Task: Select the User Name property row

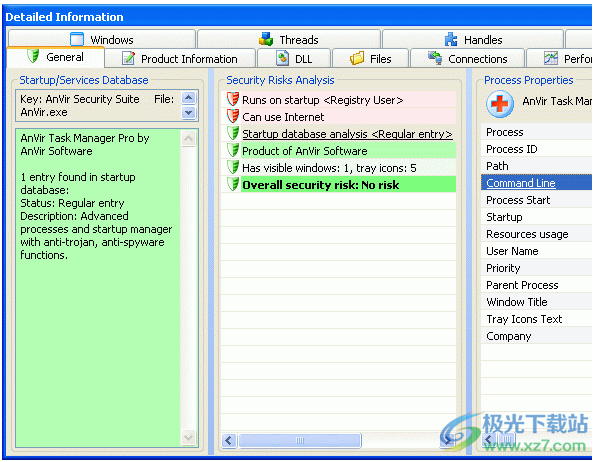Action: point(536,251)
